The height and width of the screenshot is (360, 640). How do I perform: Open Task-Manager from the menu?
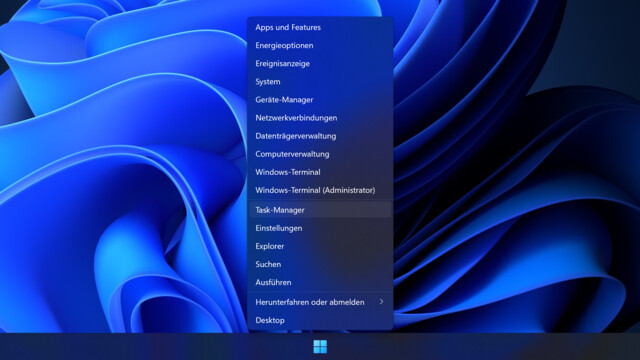click(x=320, y=210)
